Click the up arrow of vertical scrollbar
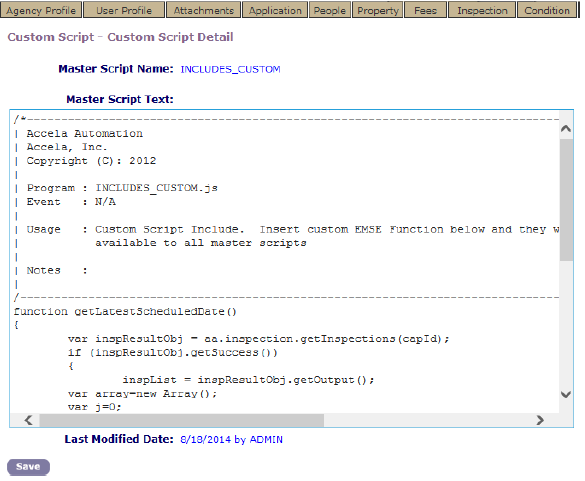The height and width of the screenshot is (481, 585). pos(566,129)
